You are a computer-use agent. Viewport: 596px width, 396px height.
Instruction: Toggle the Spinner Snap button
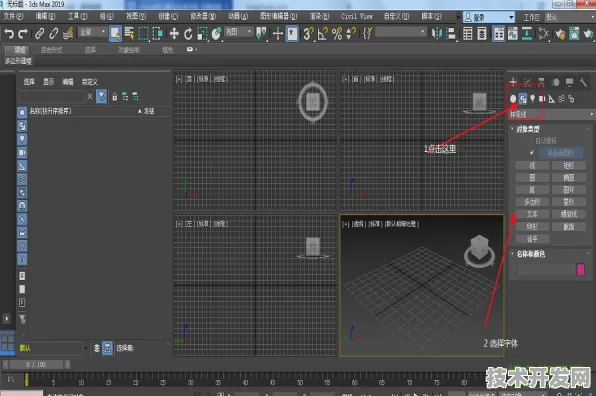(x=351, y=34)
